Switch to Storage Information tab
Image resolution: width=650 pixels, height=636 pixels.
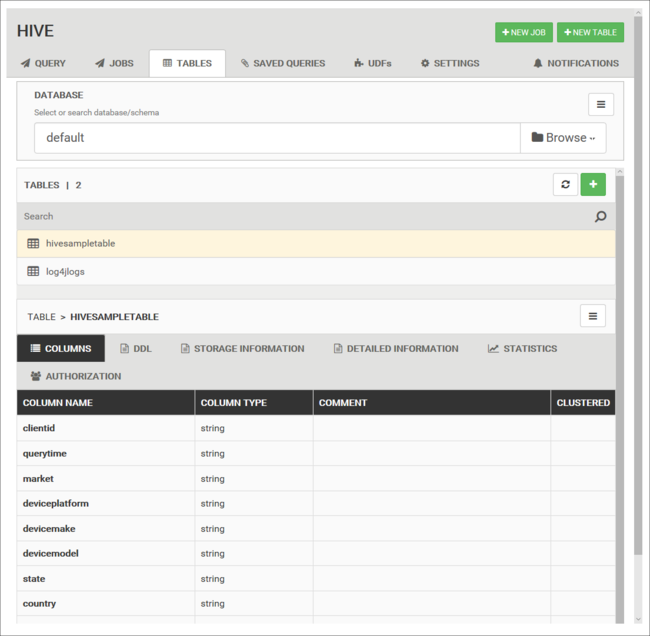[243, 349]
